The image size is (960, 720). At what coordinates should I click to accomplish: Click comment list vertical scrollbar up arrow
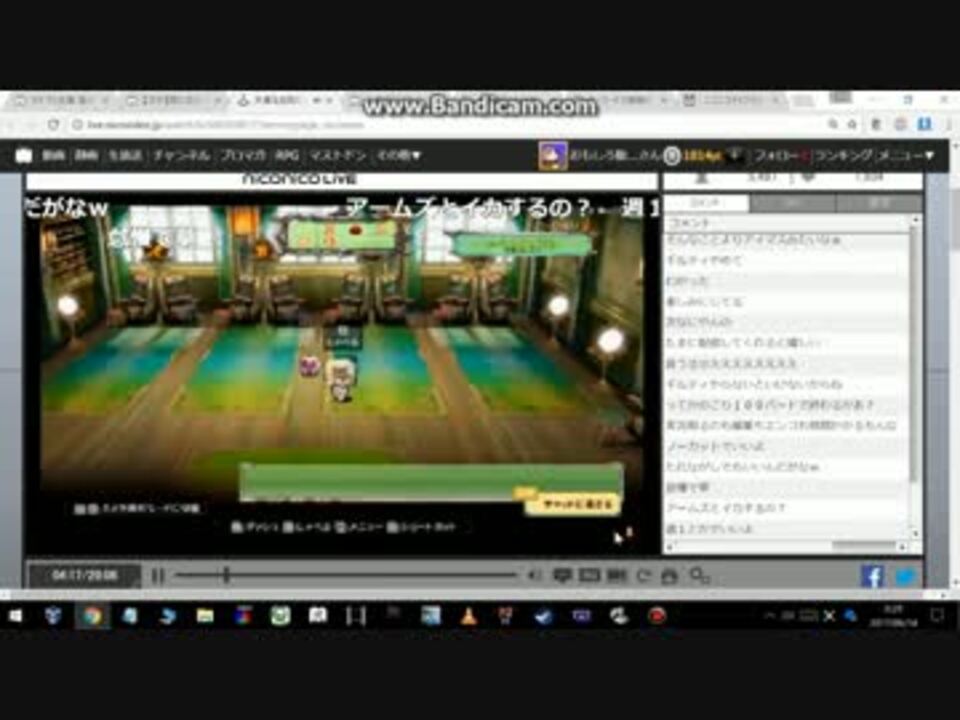pyautogui.click(x=915, y=220)
